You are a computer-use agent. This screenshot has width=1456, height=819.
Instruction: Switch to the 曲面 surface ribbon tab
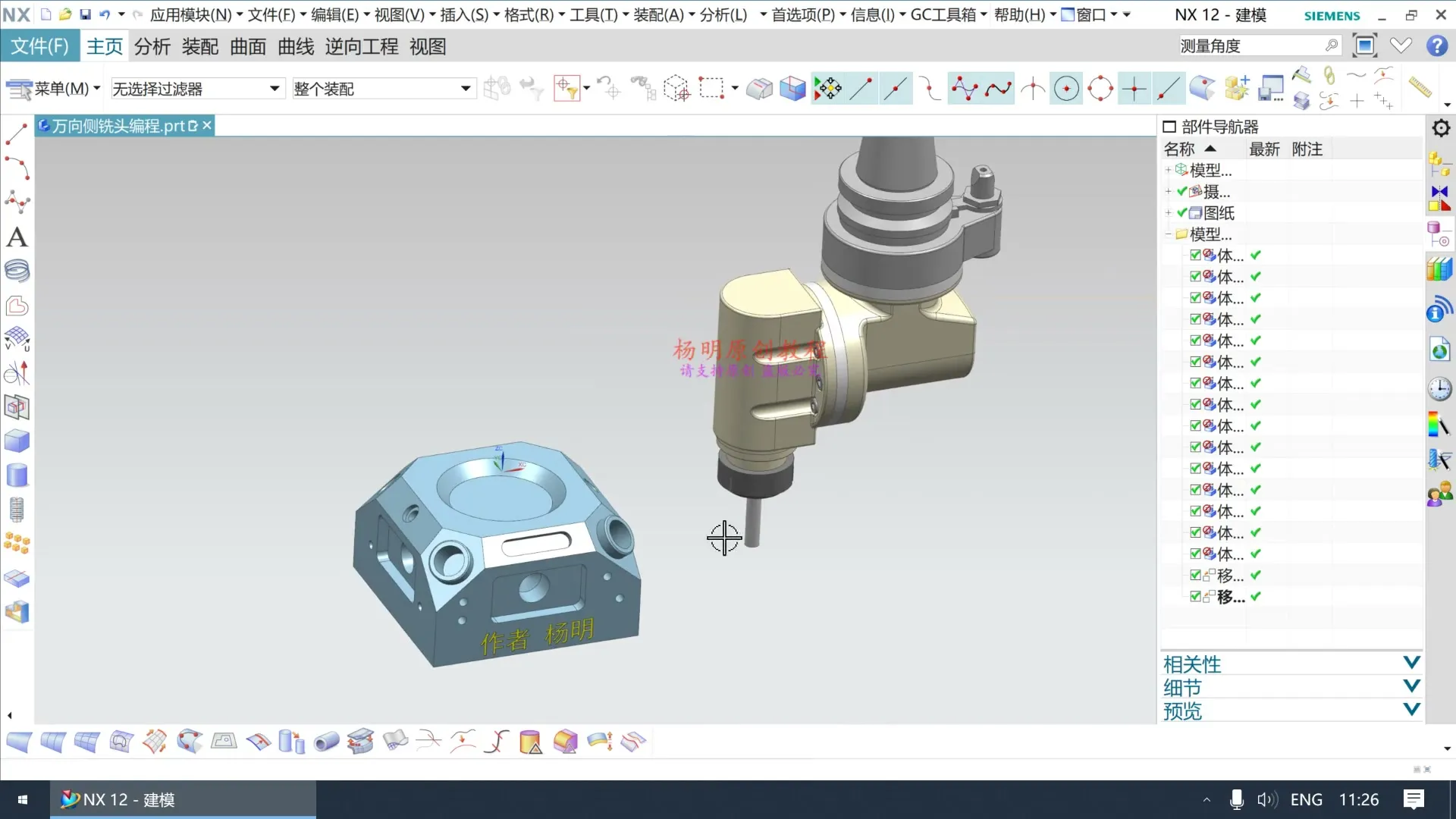coord(248,47)
